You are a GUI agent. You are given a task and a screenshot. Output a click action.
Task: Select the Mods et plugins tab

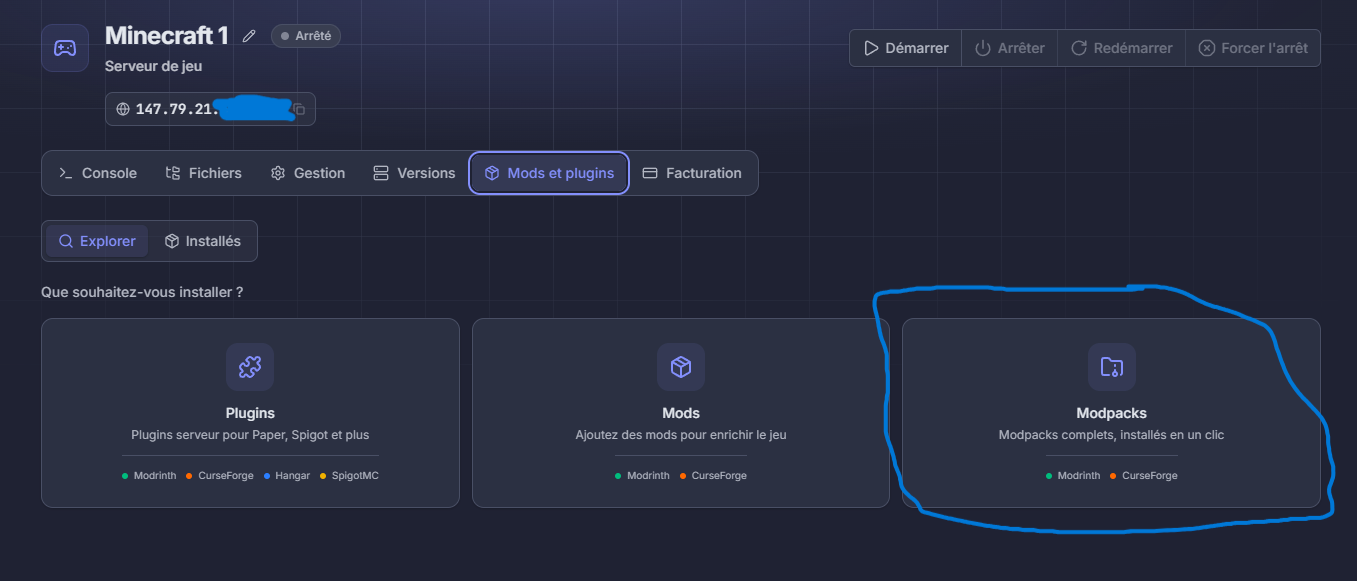549,173
